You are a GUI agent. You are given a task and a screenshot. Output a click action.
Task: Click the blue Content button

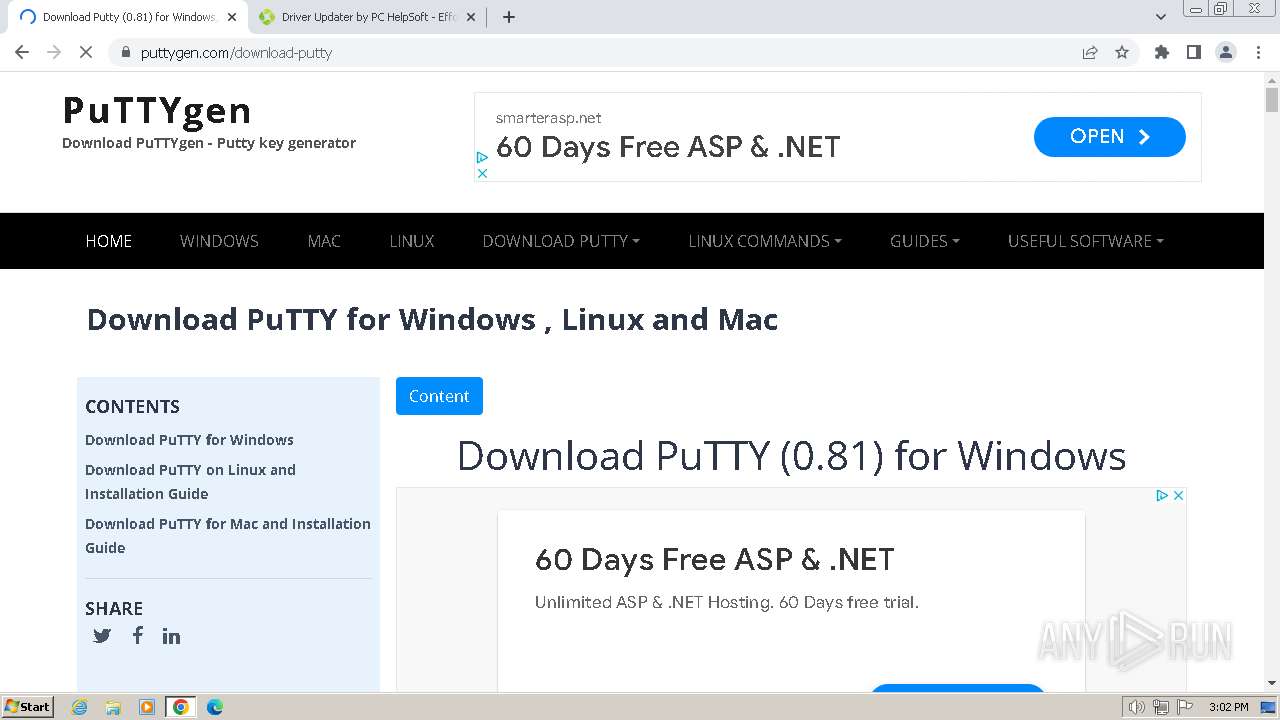click(439, 396)
